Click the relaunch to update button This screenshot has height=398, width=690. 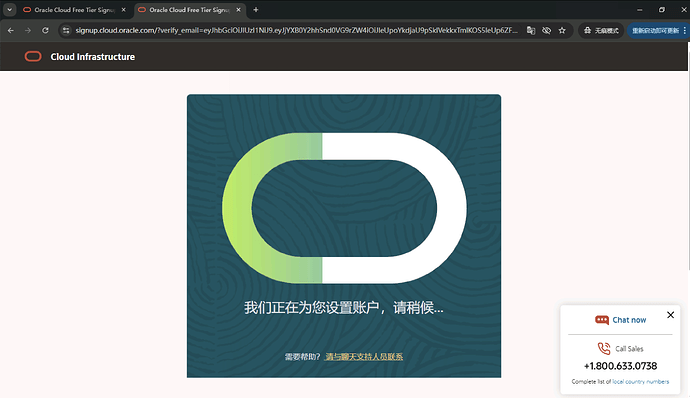tap(655, 30)
